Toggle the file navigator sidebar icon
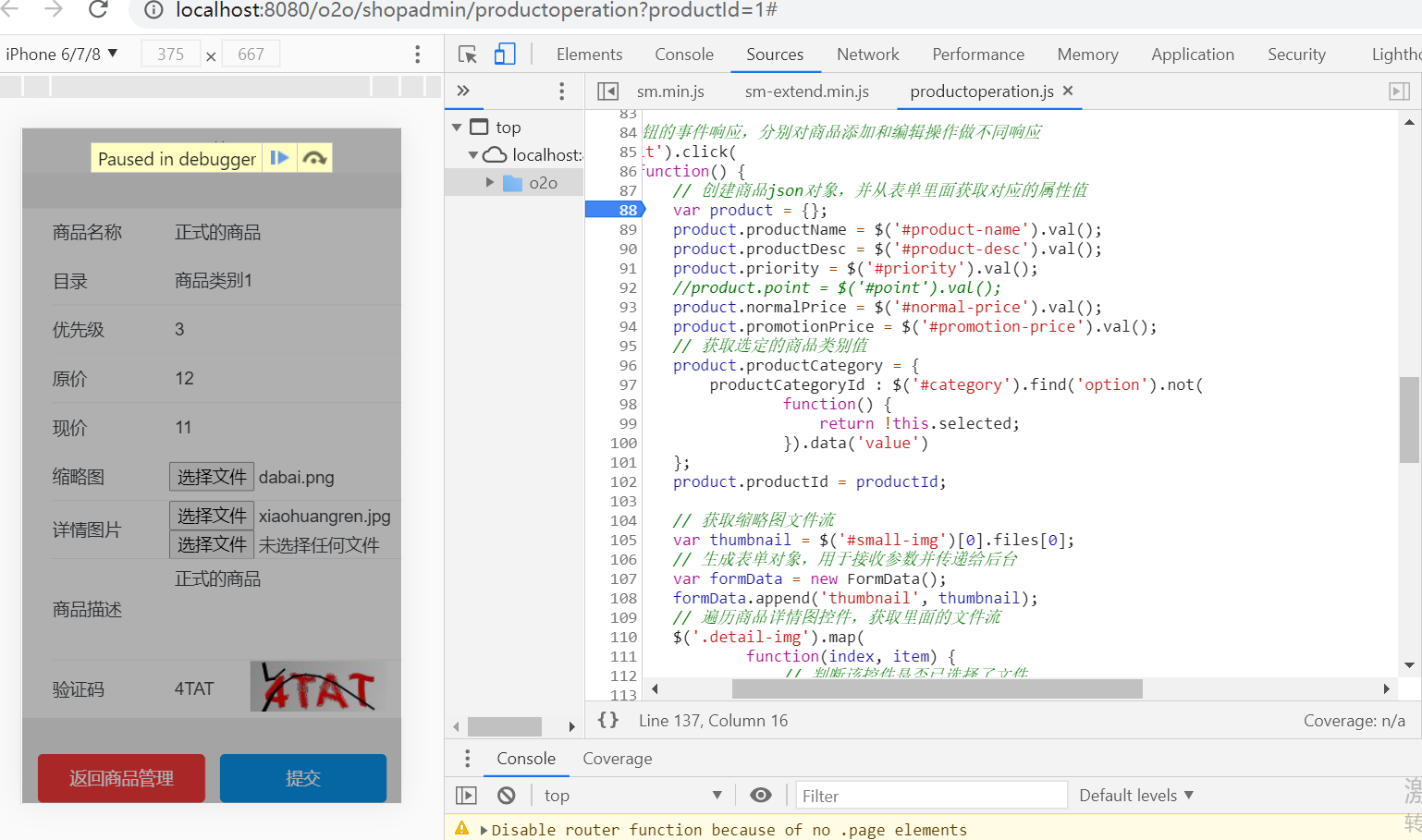This screenshot has height=840, width=1422. point(607,91)
